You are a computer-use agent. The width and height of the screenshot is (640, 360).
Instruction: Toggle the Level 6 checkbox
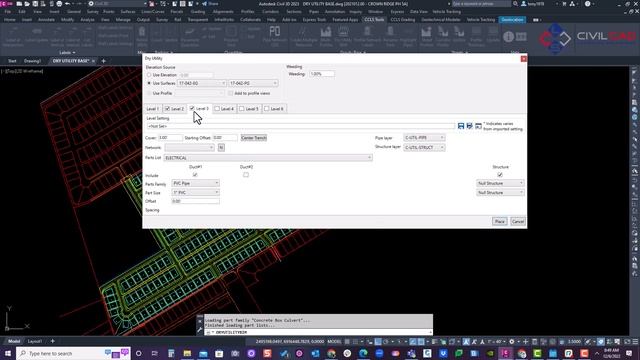[x=267, y=109]
